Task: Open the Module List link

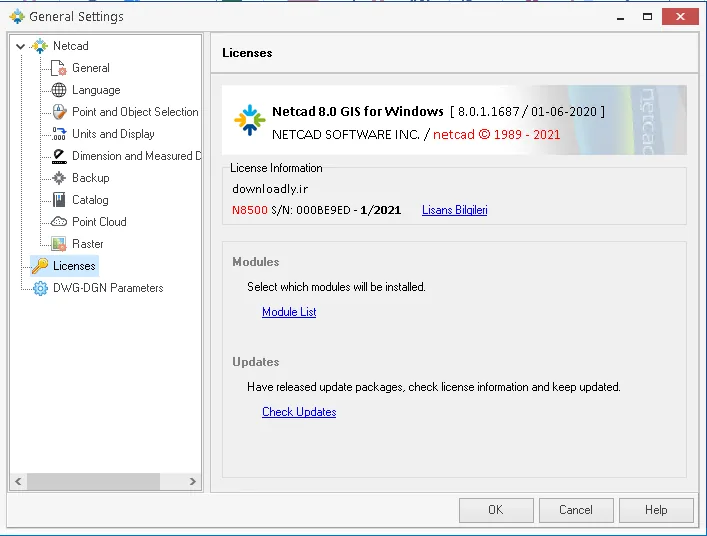Action: click(289, 312)
